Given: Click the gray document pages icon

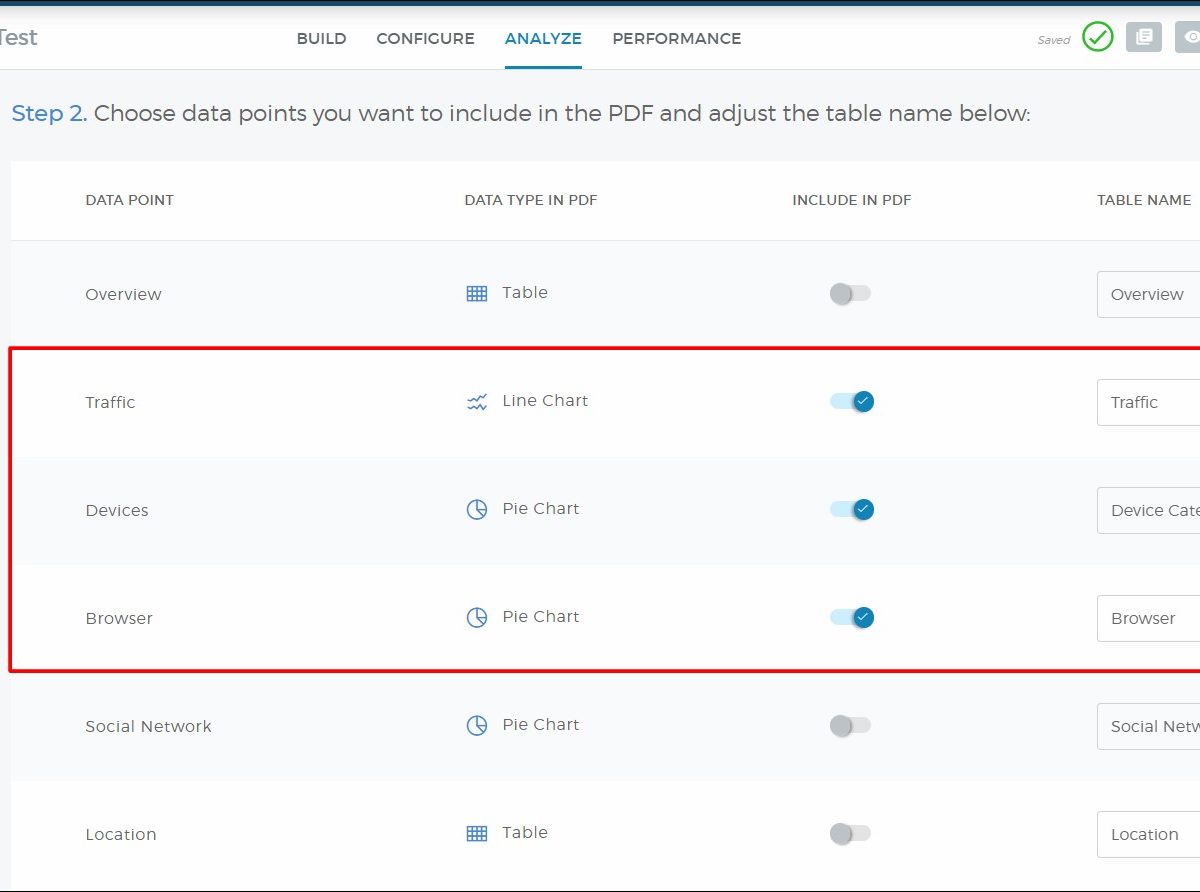Looking at the screenshot, I should pos(1143,38).
